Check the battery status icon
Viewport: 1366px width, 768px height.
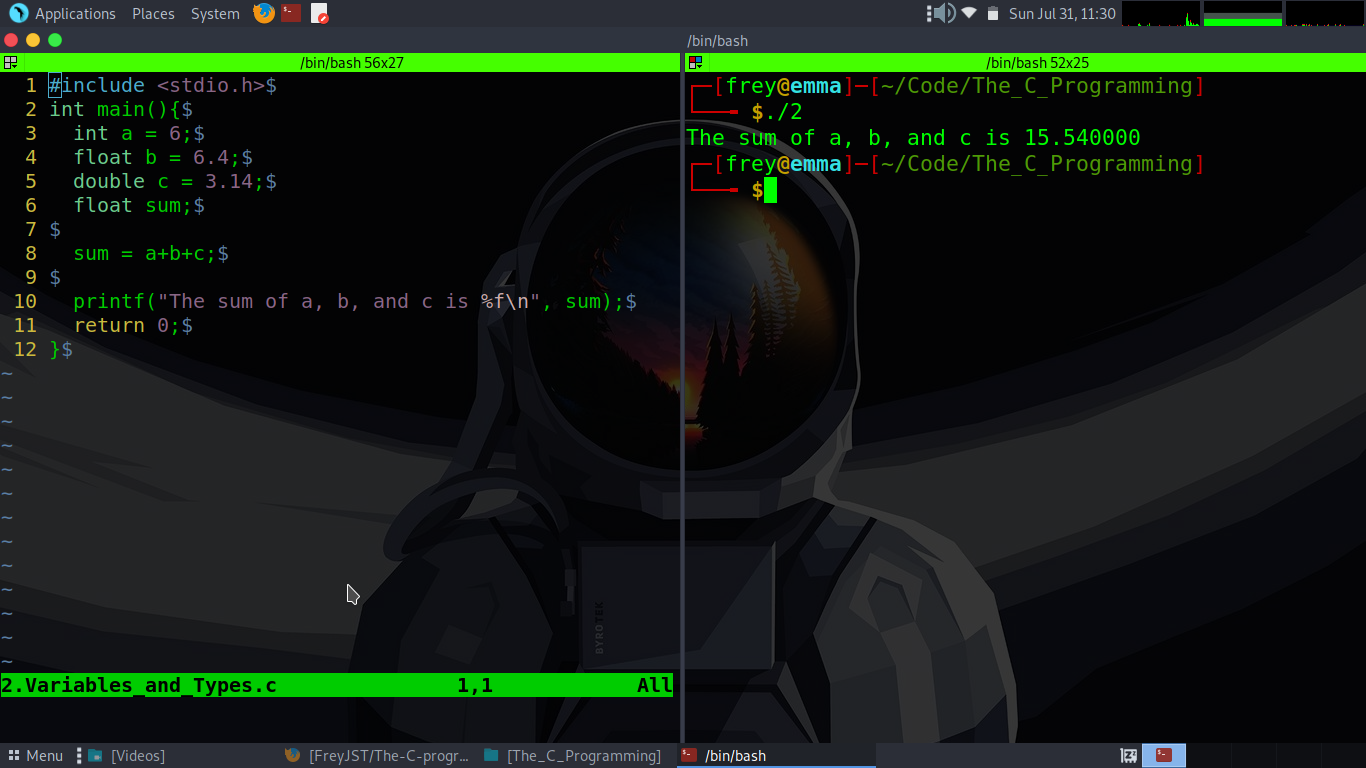coord(993,13)
